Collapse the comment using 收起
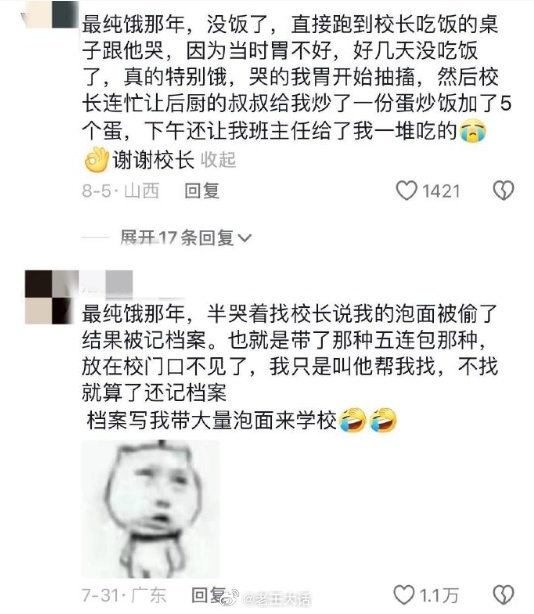This screenshot has width=534, height=614. pos(218,160)
